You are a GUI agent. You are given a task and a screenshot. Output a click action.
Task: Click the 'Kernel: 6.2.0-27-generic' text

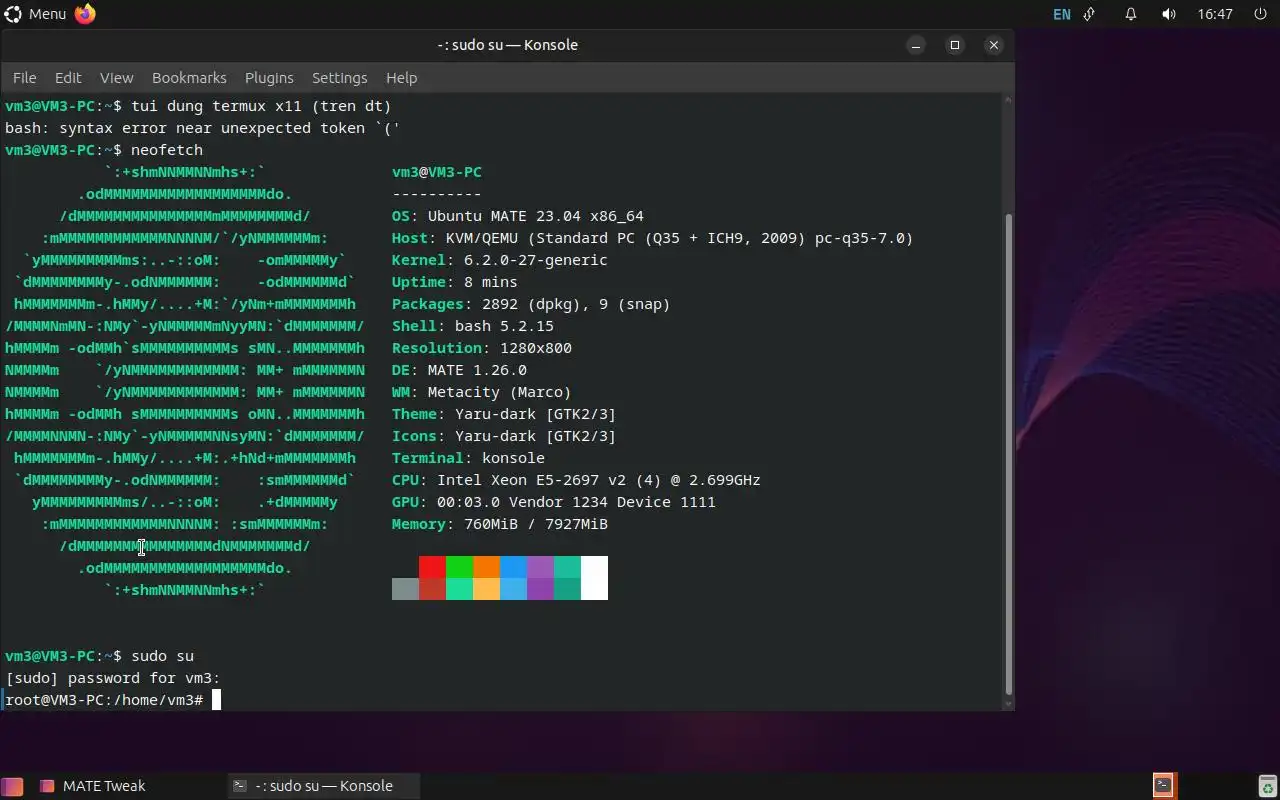[x=500, y=260]
